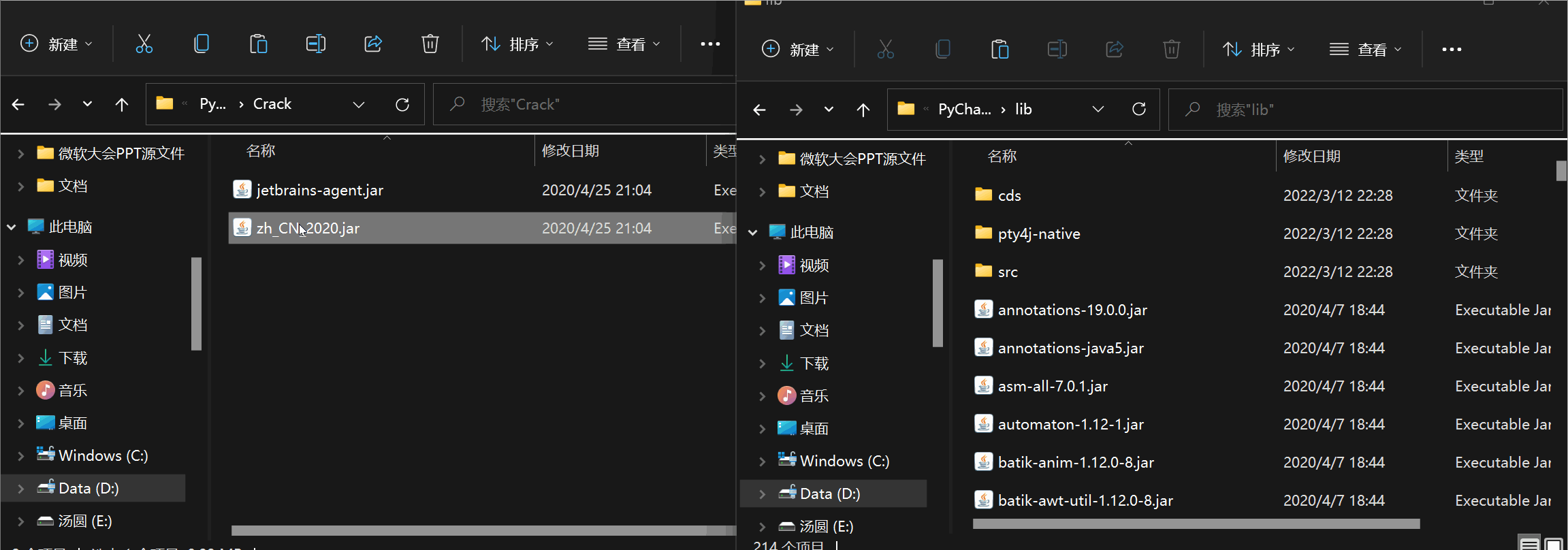Open address history dropdown in Crack window
1568x550 pixels.
[x=359, y=105]
